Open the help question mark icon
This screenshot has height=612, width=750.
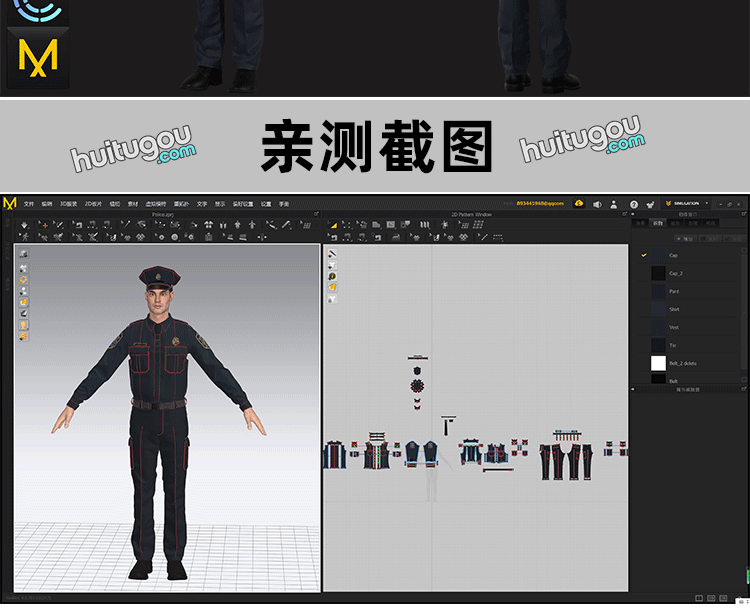point(634,203)
